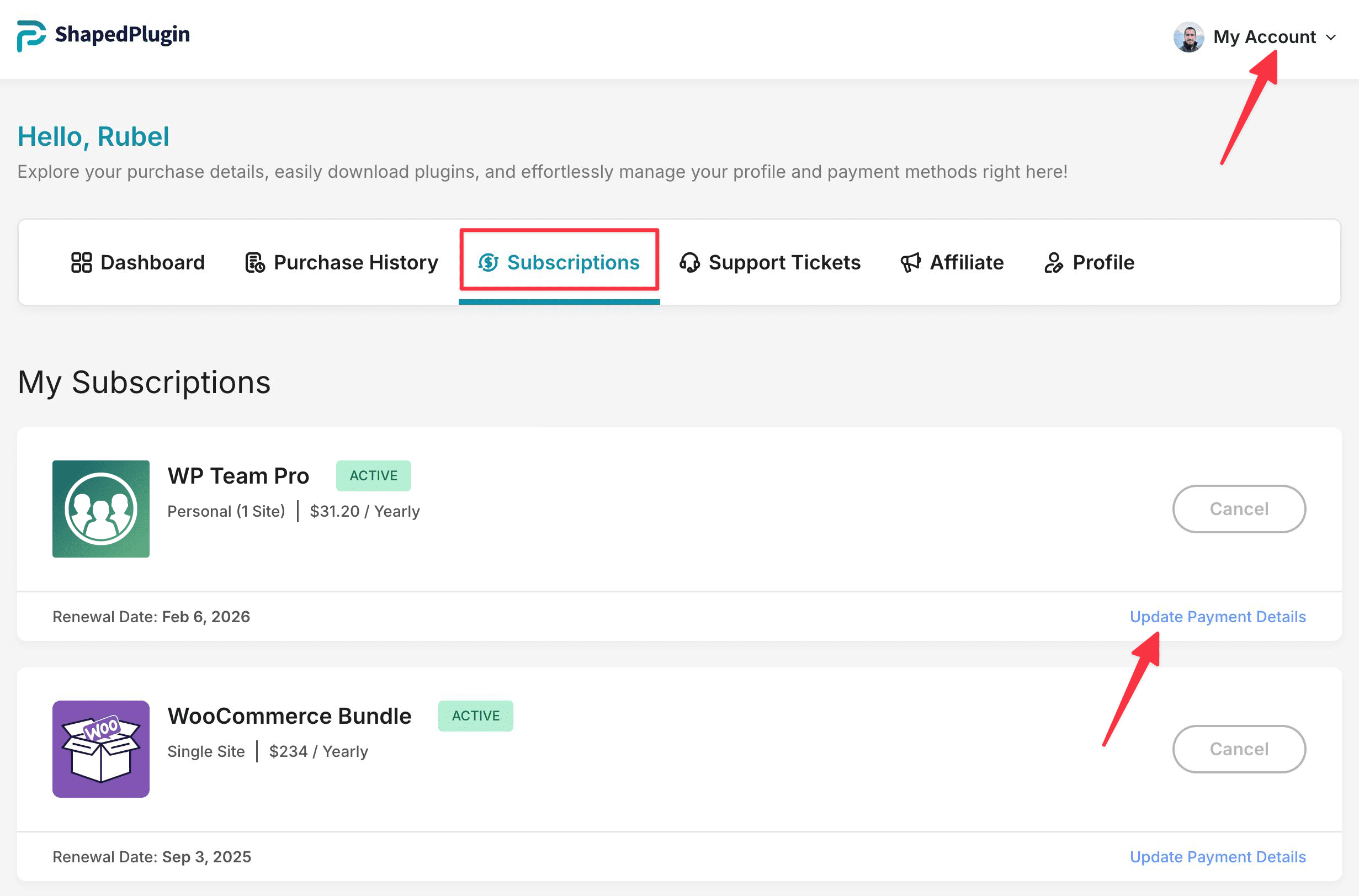The height and width of the screenshot is (896, 1359).
Task: Open the Dashboard tab
Action: 137,262
